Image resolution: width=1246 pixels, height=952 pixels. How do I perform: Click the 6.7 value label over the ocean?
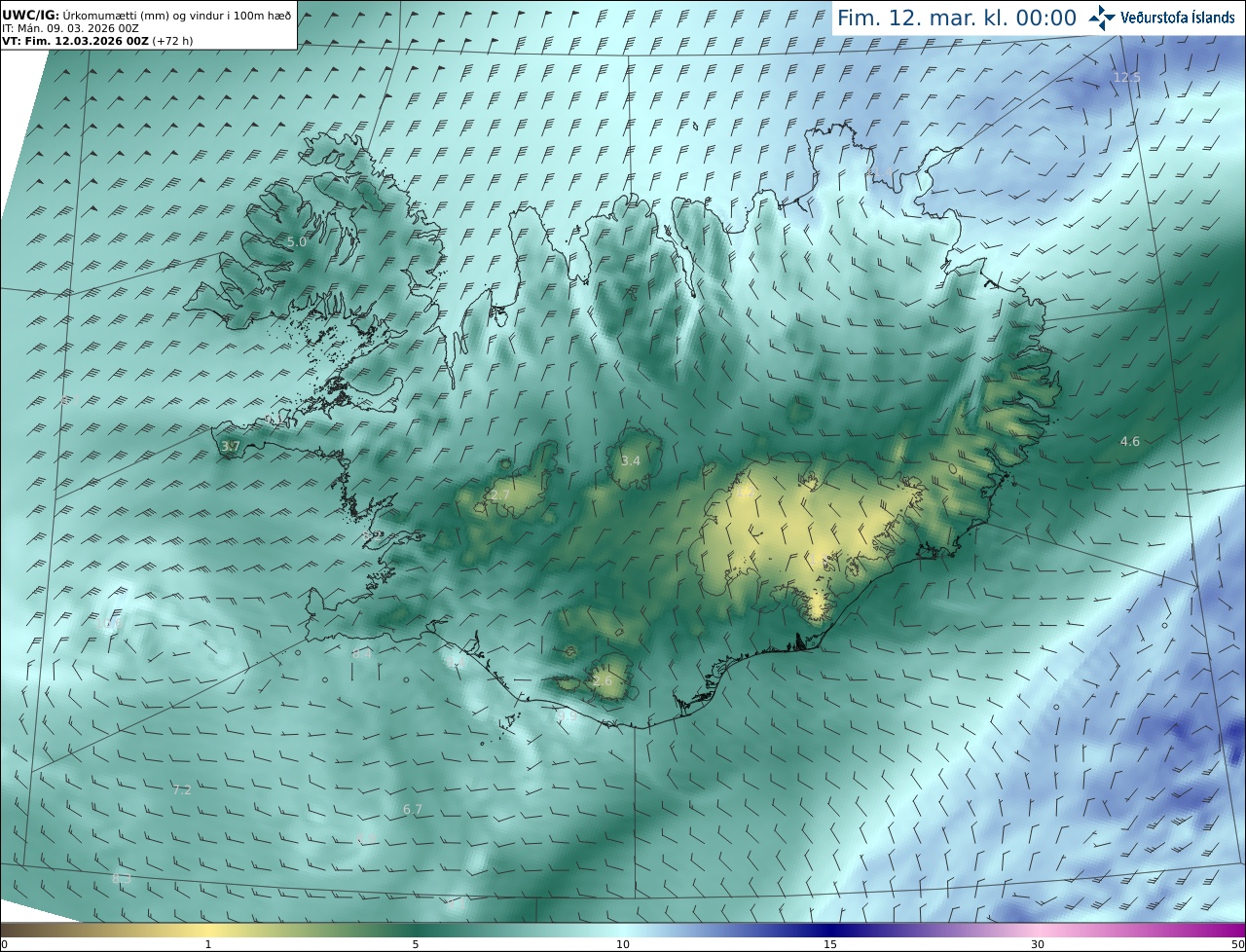[413, 809]
